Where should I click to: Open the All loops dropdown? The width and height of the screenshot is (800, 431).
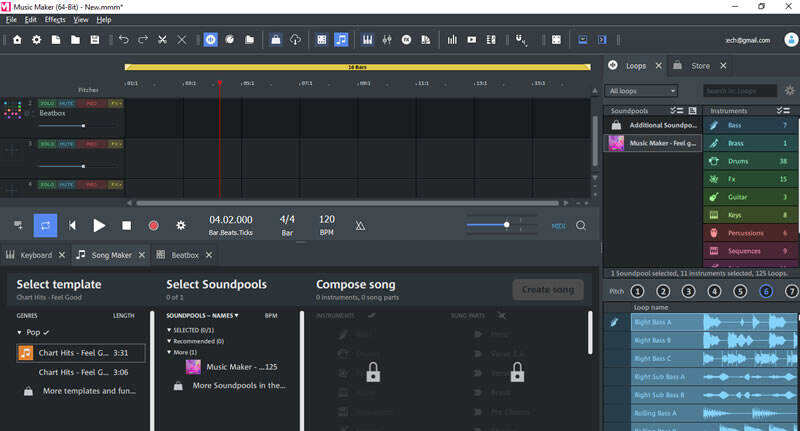tap(641, 91)
